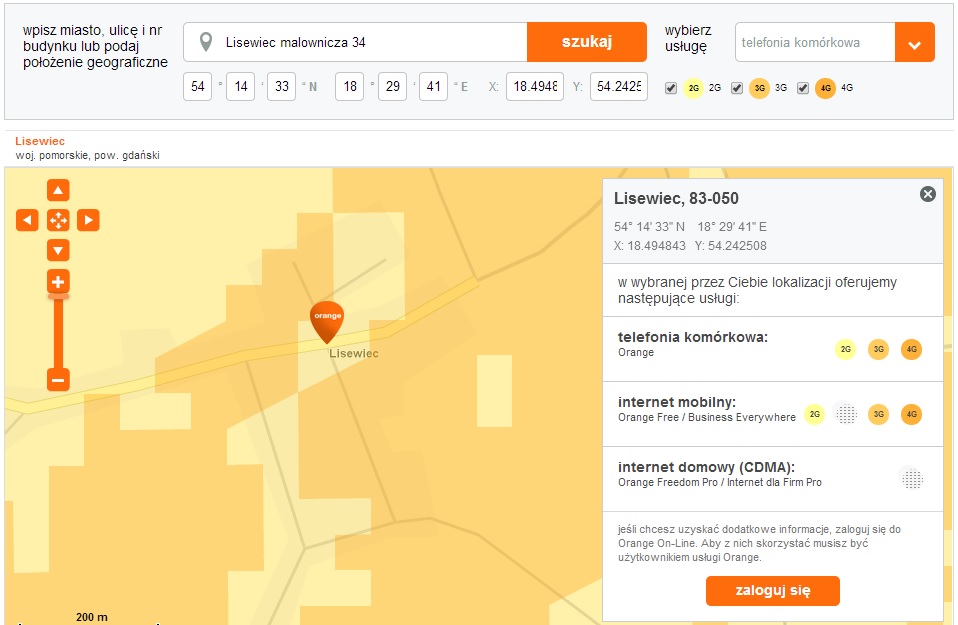Image resolution: width=958 pixels, height=625 pixels.
Task: Click the 3G legend icon in header
Action: coord(759,88)
